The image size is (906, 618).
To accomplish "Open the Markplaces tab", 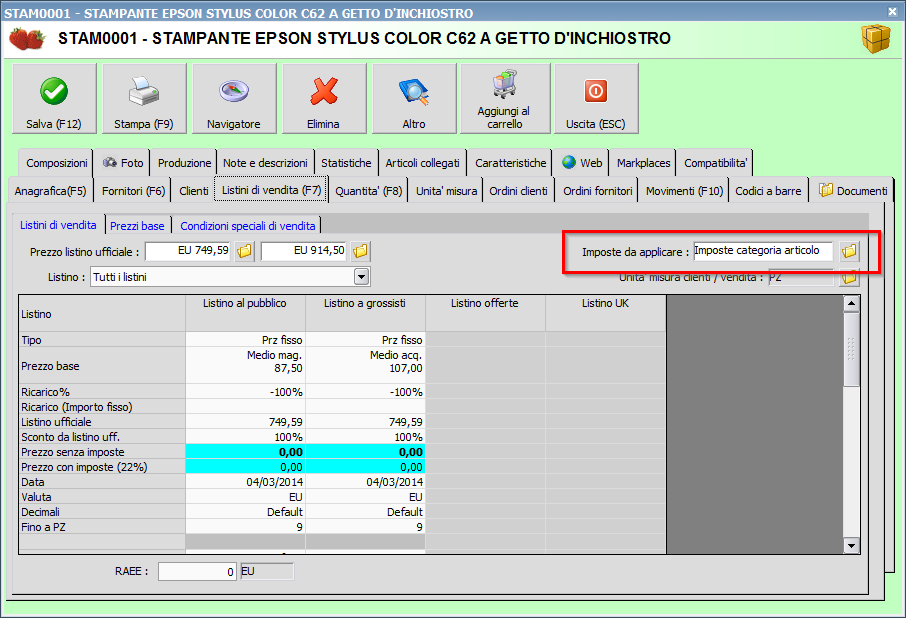I will [x=643, y=163].
